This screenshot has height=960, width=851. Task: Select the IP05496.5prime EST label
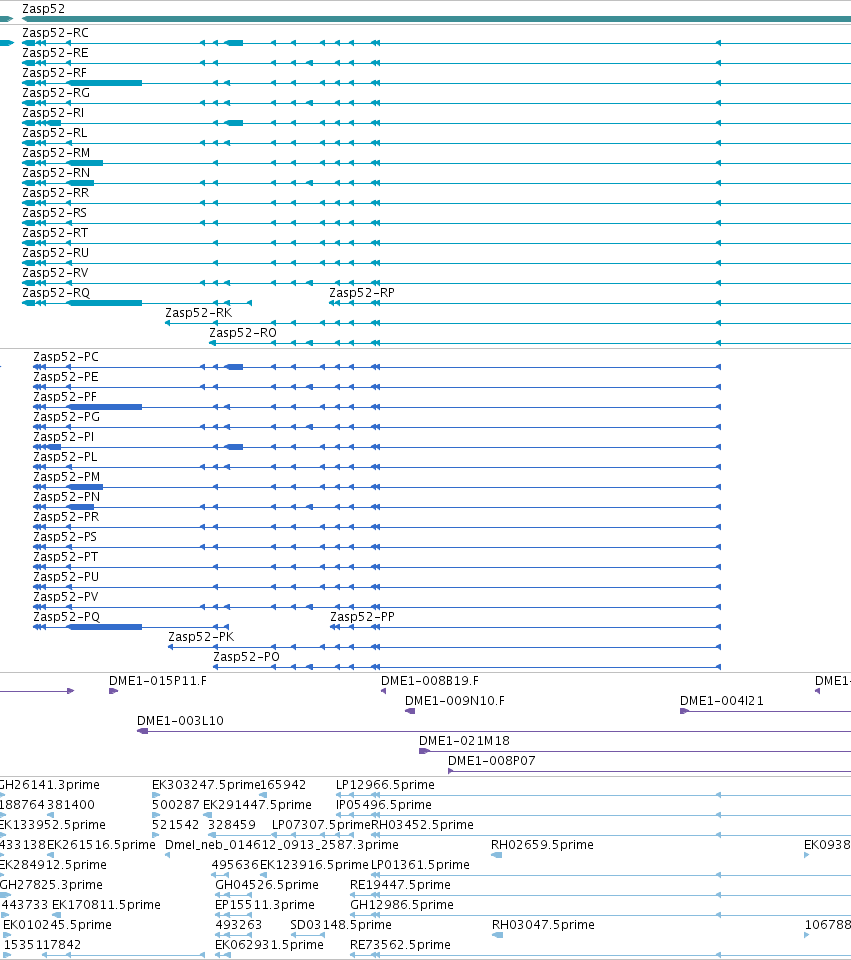coord(384,805)
